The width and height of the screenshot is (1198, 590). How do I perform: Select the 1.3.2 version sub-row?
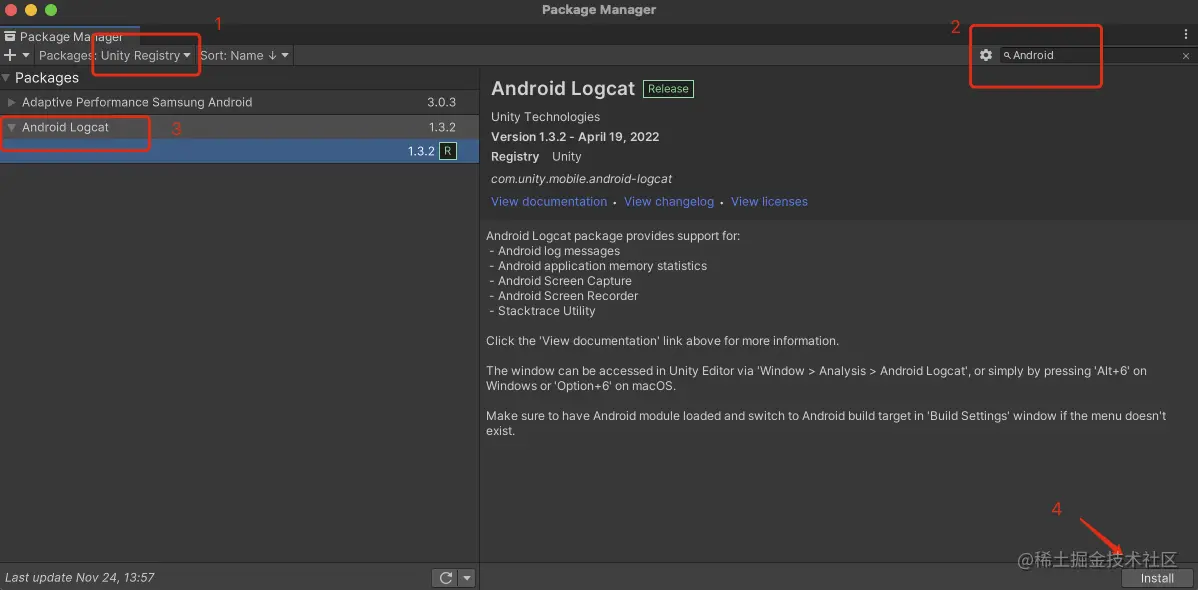coord(239,151)
